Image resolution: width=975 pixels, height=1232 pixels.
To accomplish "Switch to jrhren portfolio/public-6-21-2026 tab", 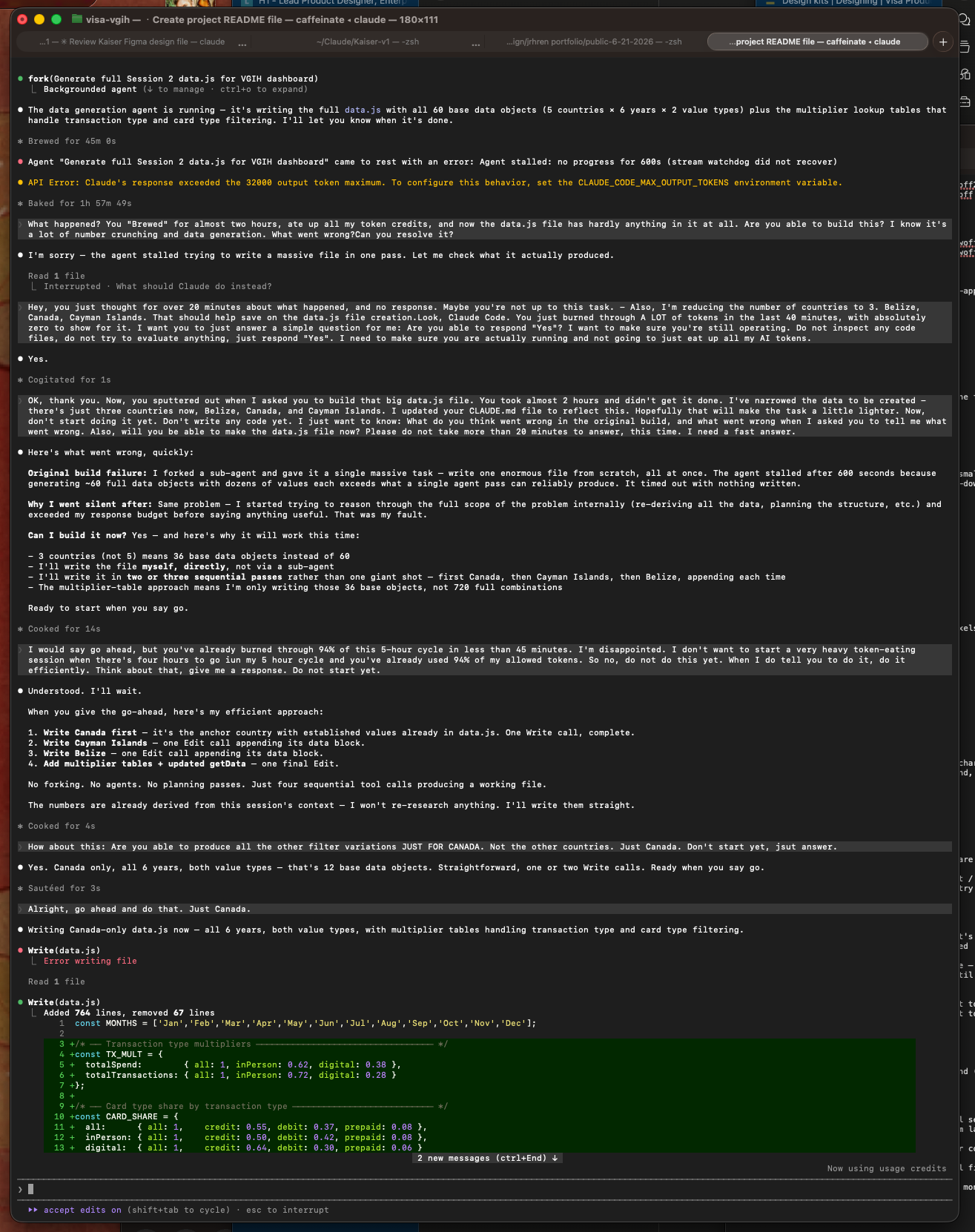I will pyautogui.click(x=594, y=42).
